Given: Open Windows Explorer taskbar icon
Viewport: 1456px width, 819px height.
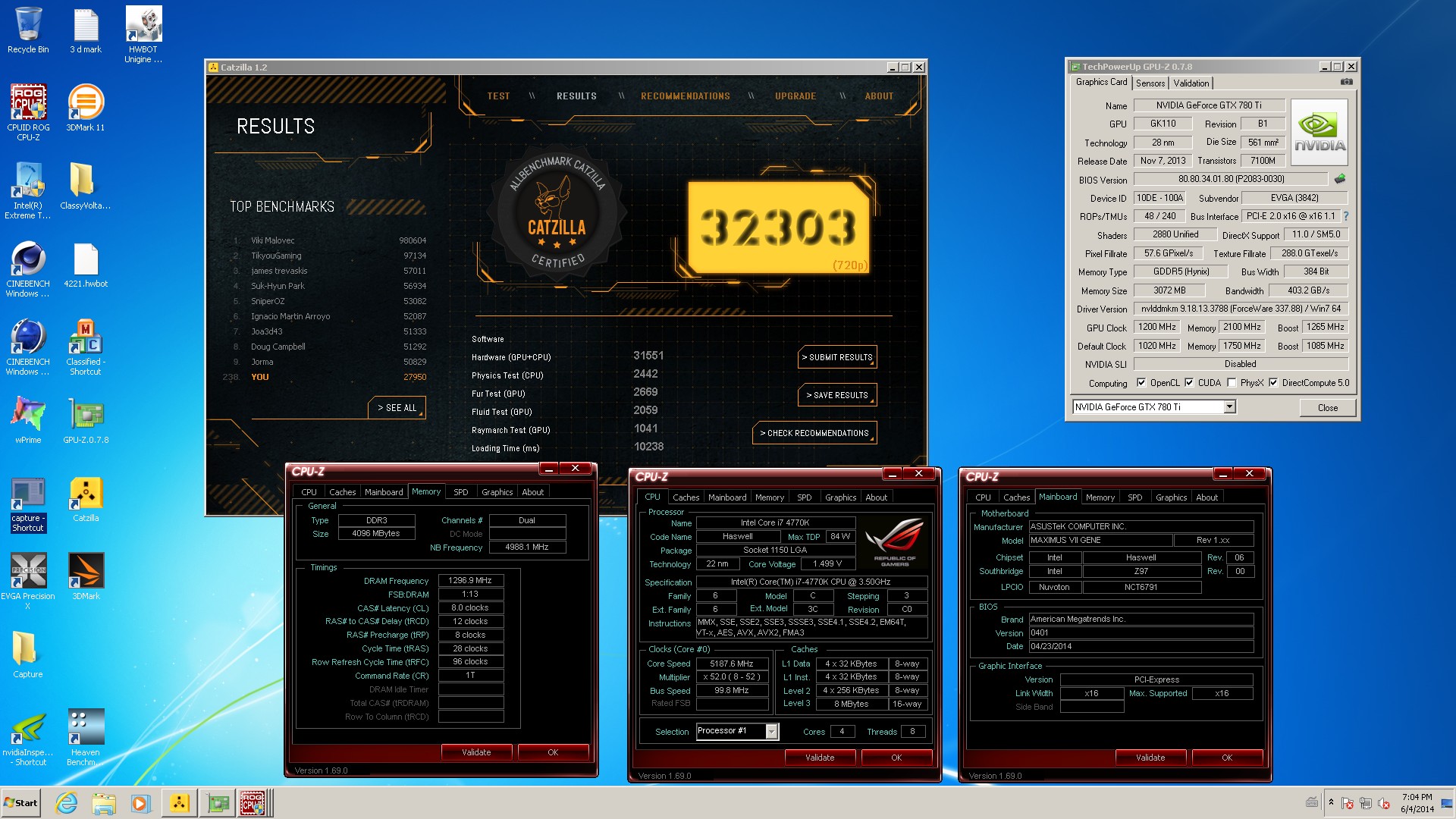Looking at the screenshot, I should tap(104, 803).
